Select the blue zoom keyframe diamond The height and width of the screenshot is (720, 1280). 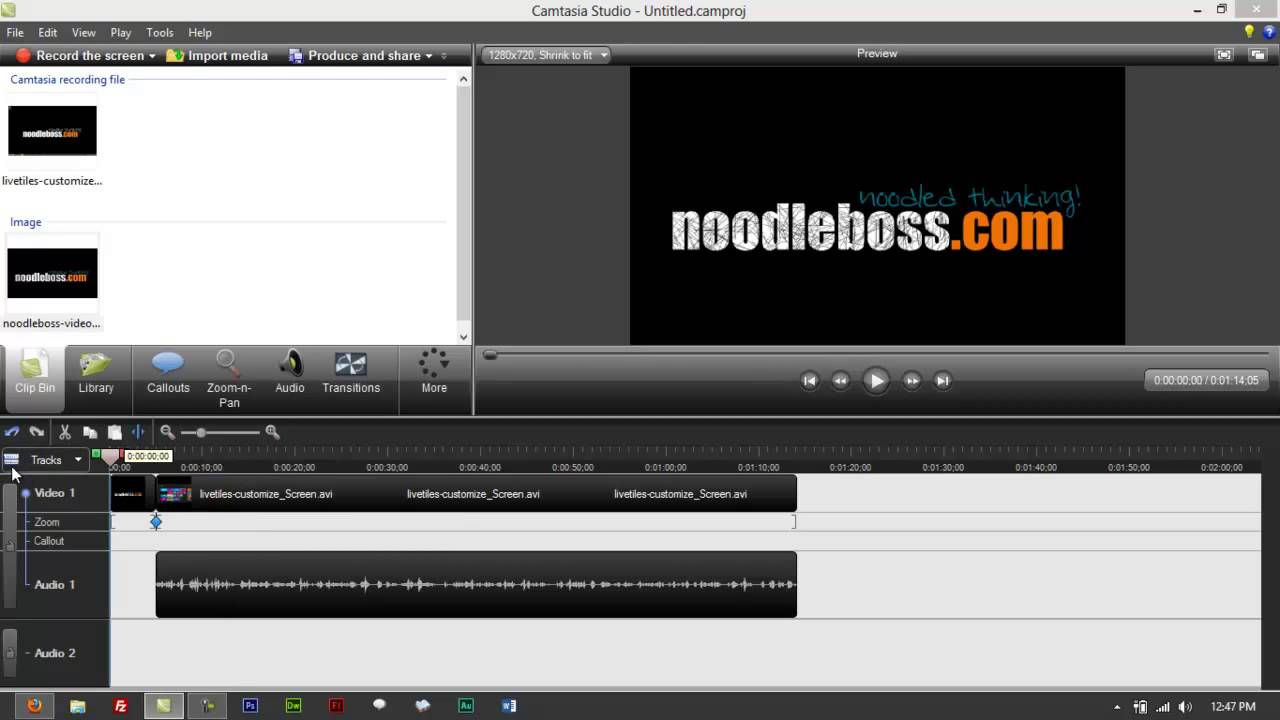pos(156,521)
